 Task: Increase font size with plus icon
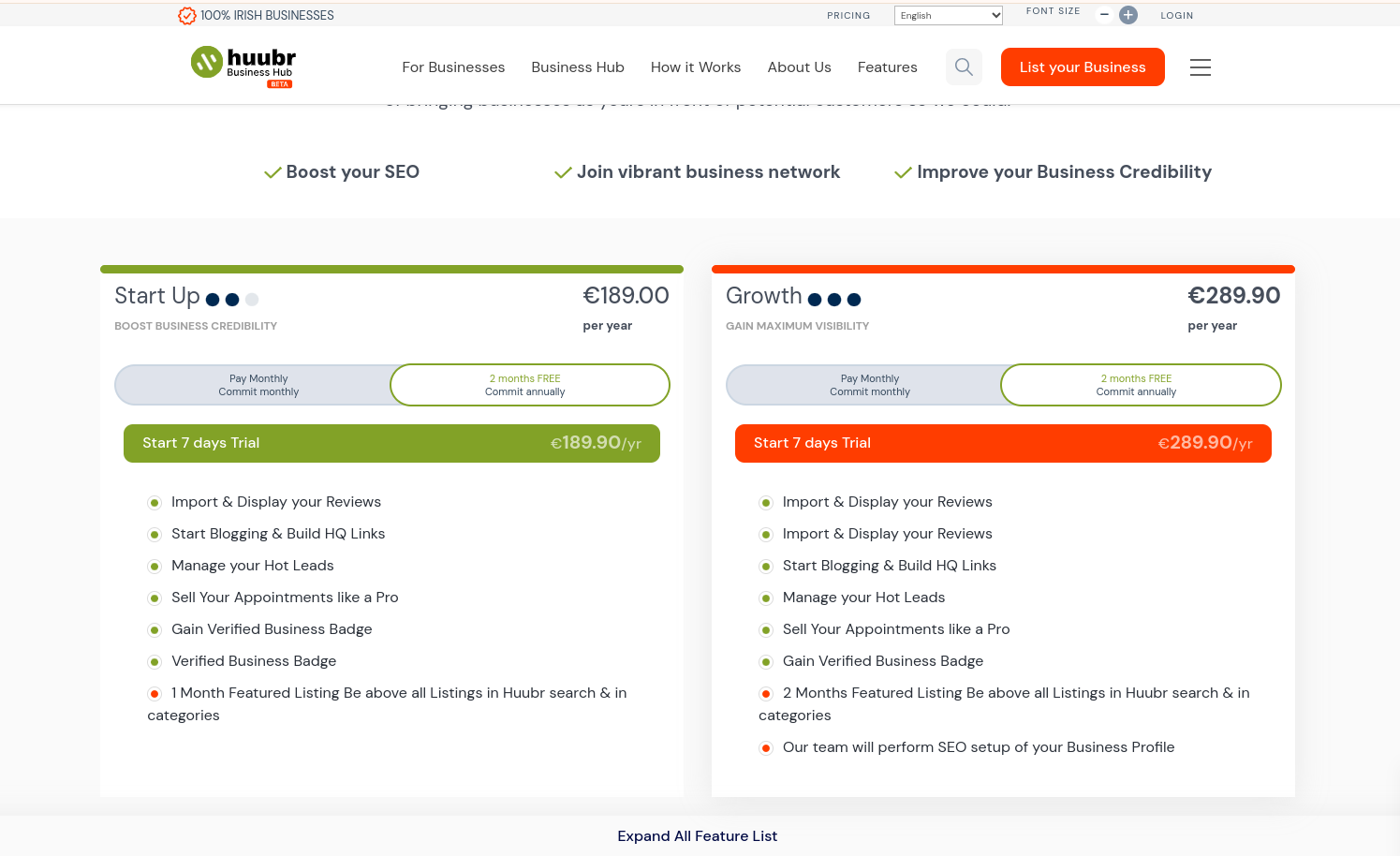click(x=1128, y=15)
